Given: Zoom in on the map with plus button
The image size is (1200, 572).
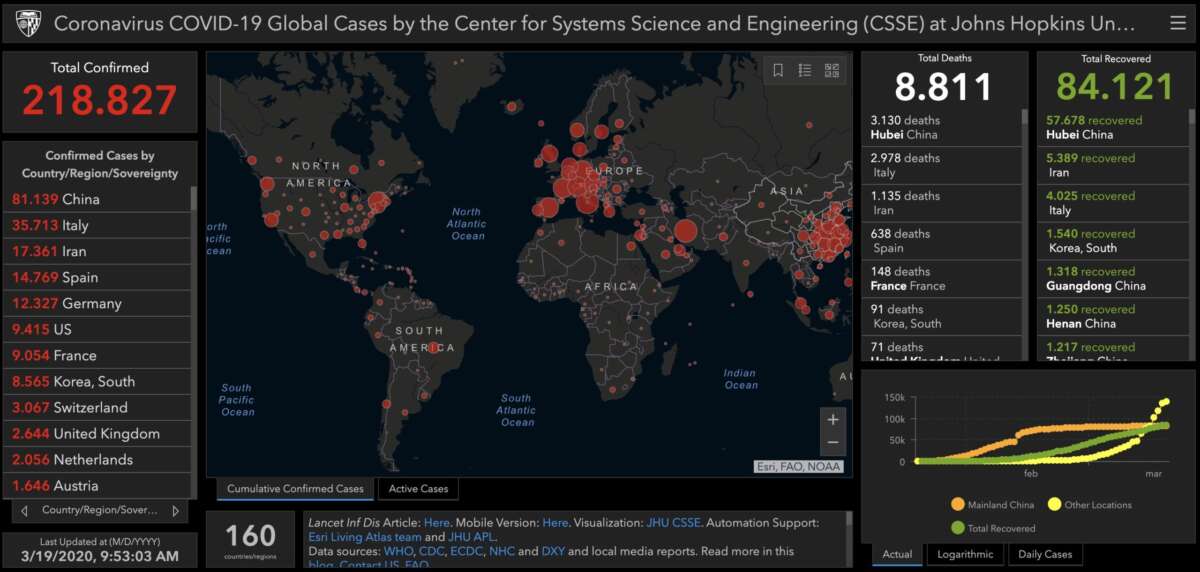Looking at the screenshot, I should click(x=832, y=420).
